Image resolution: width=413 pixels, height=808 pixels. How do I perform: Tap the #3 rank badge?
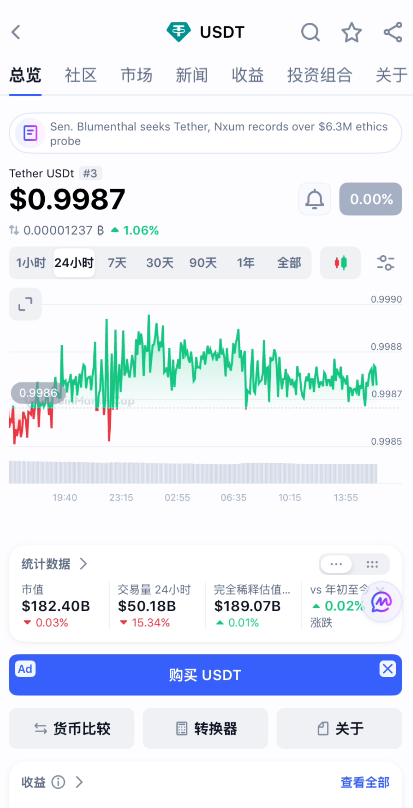click(90, 174)
